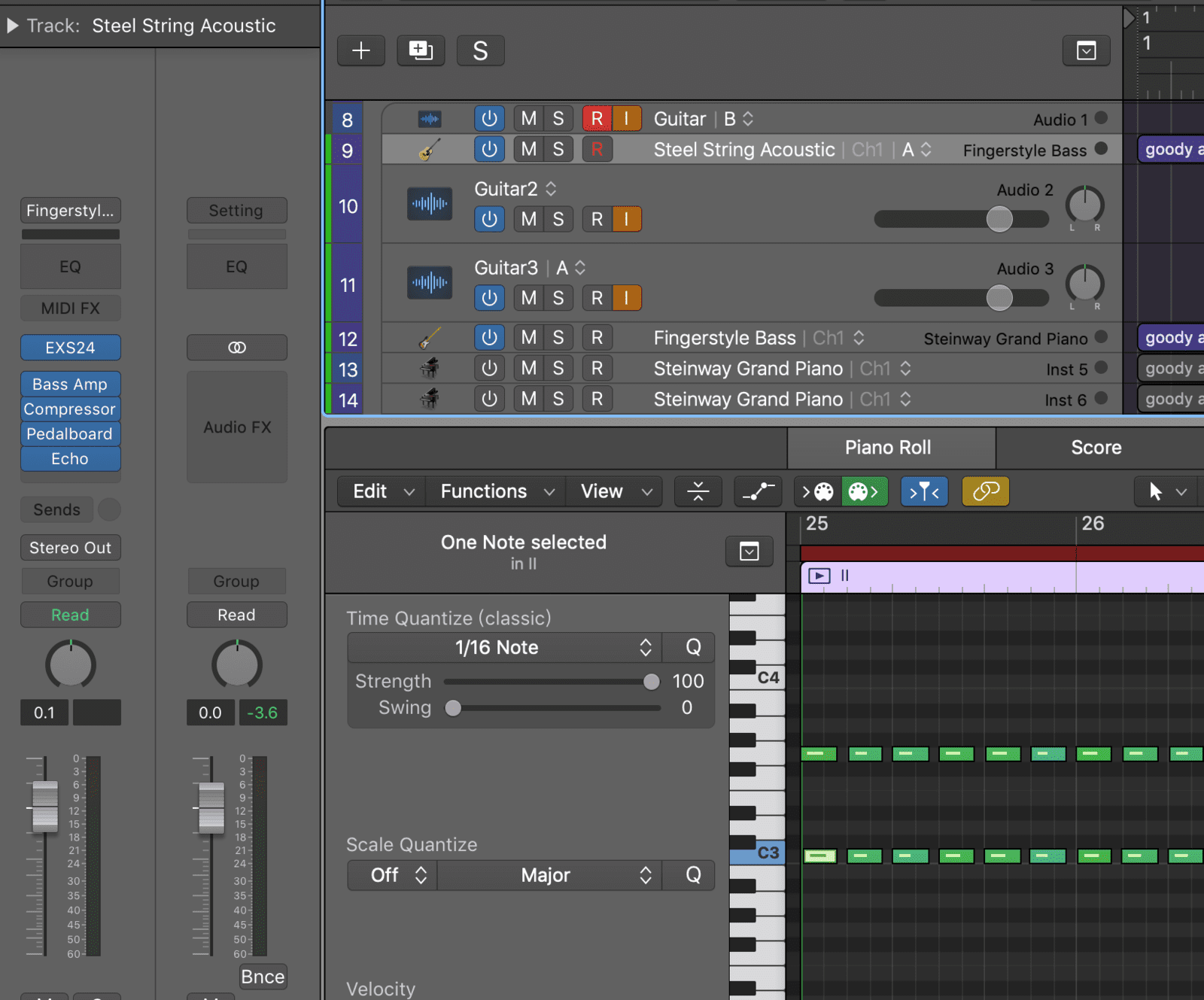Open the Compressor plug-in

pyautogui.click(x=70, y=409)
